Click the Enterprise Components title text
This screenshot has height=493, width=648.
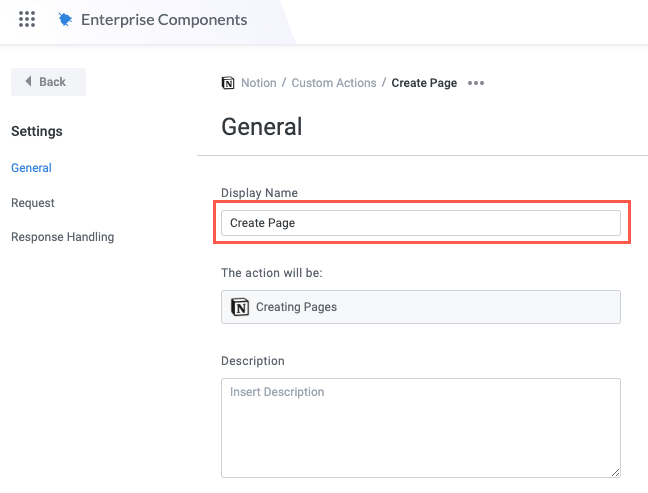pyautogui.click(x=164, y=20)
